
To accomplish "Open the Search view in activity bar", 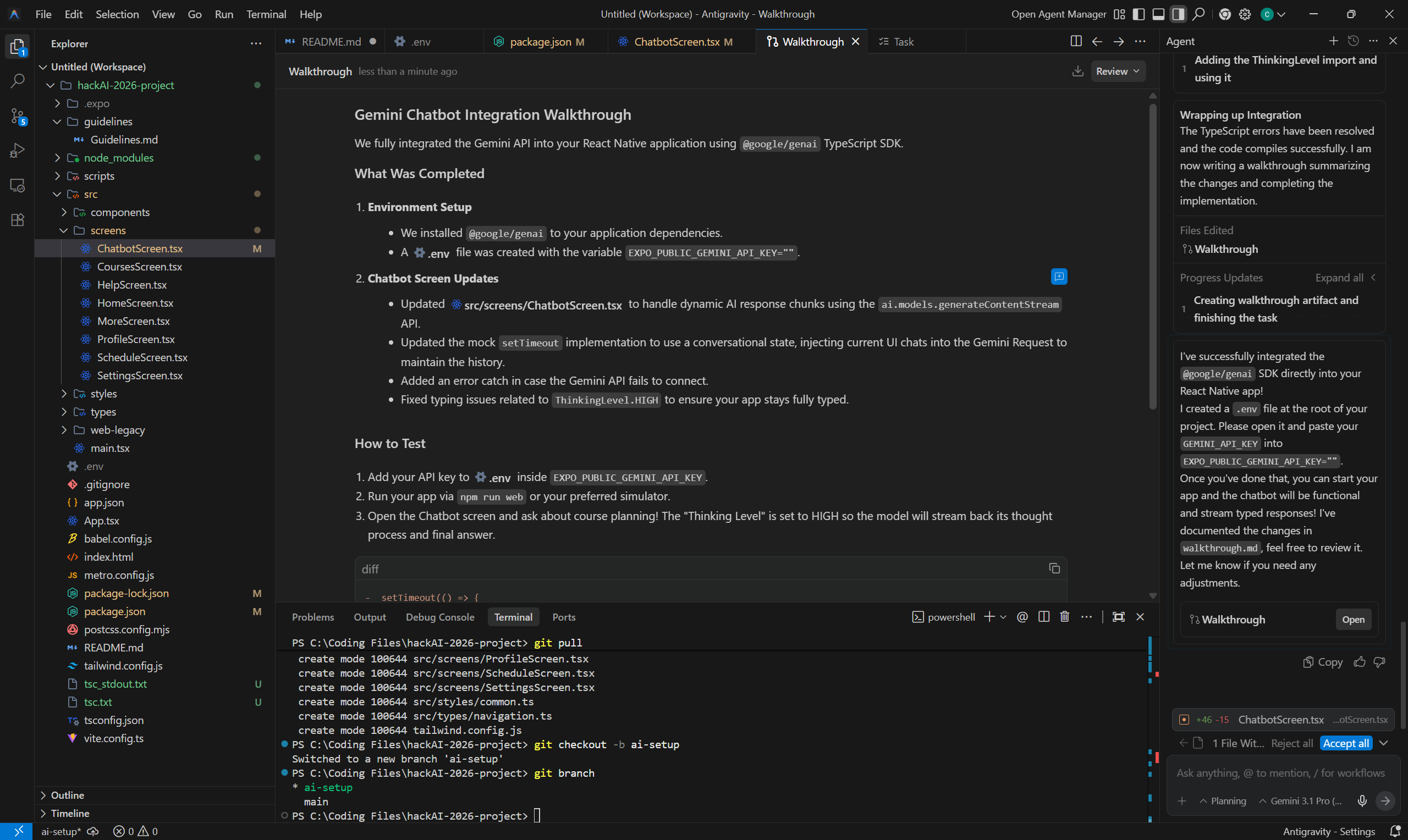I will (x=18, y=81).
